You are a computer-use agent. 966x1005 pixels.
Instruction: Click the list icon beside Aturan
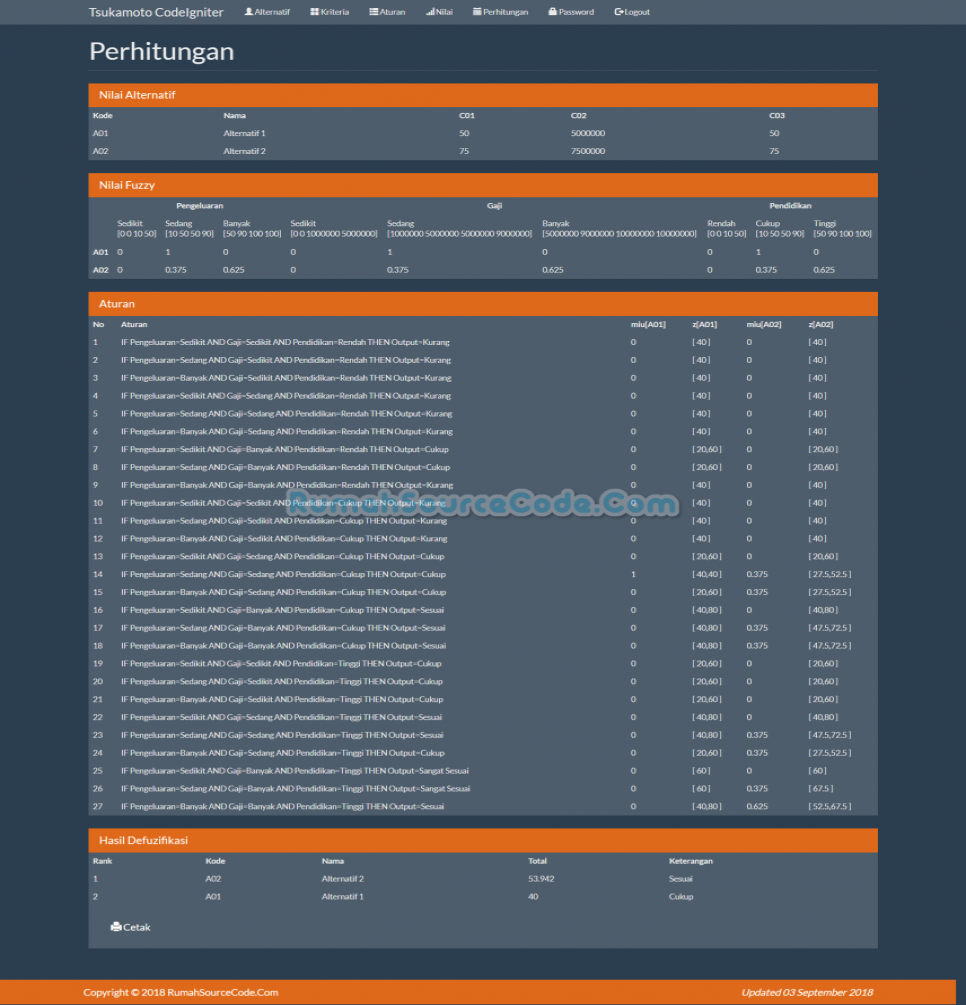click(374, 12)
